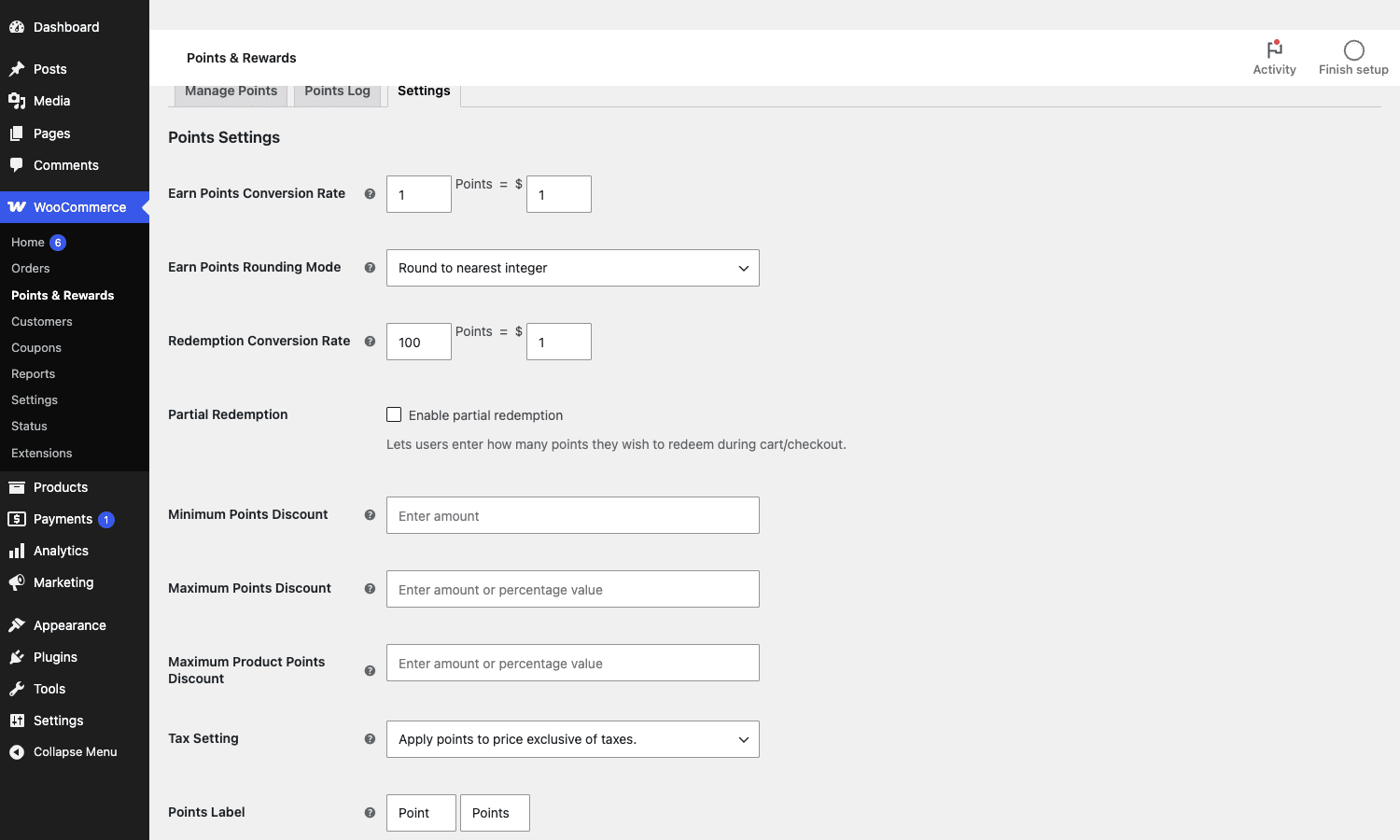Click the Plugins plug icon
The width and height of the screenshot is (1400, 840).
pos(17,657)
